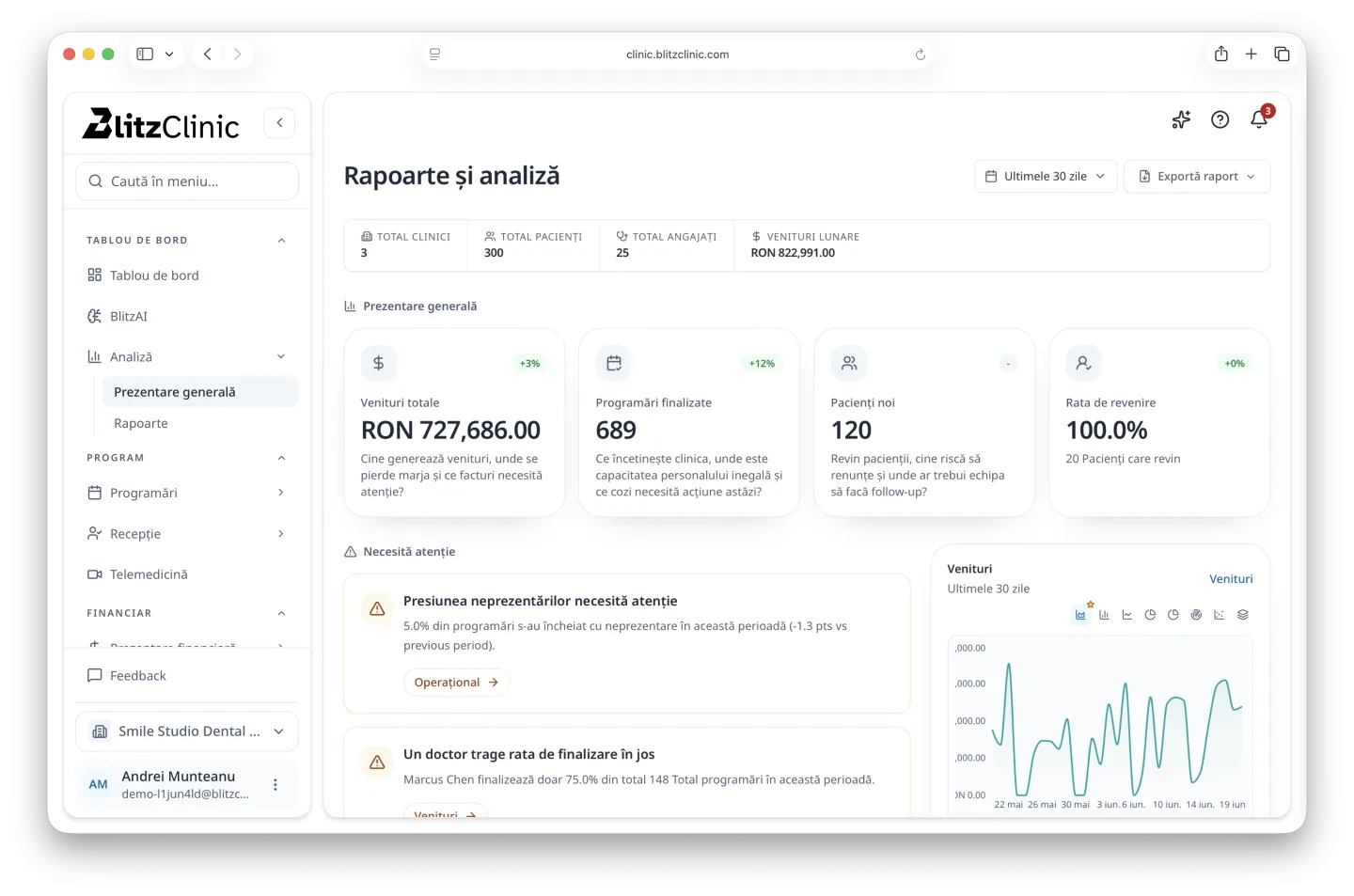Open the Pacienți noi card
The height and width of the screenshot is (896, 1354).
pos(924,422)
